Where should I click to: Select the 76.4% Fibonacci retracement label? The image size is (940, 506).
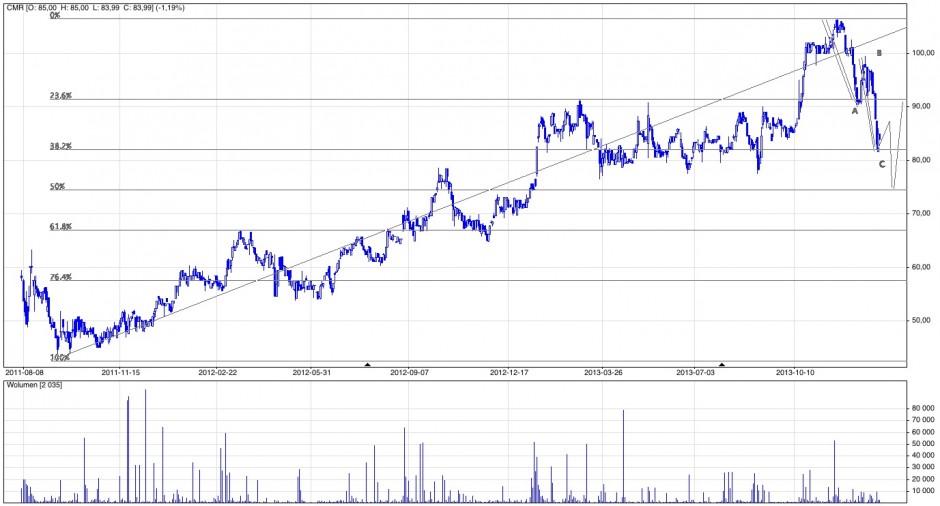tap(61, 277)
